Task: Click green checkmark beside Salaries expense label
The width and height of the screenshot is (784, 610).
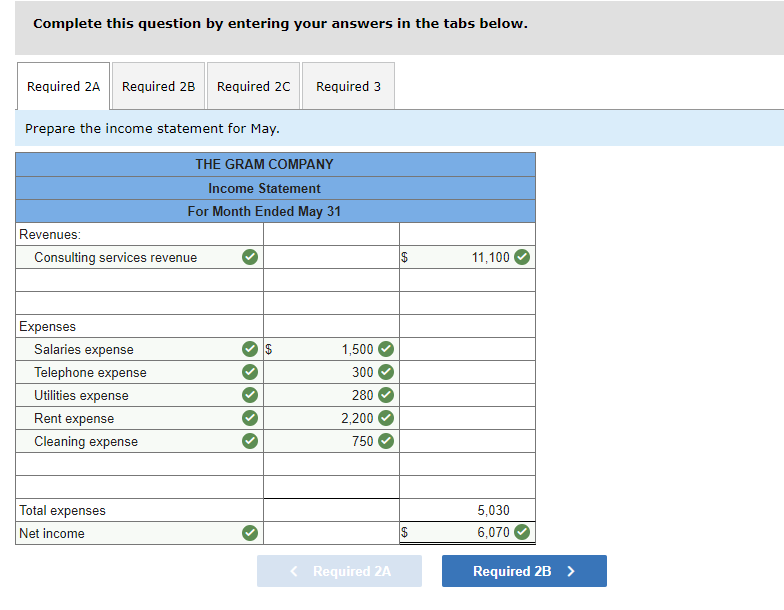Action: (250, 349)
